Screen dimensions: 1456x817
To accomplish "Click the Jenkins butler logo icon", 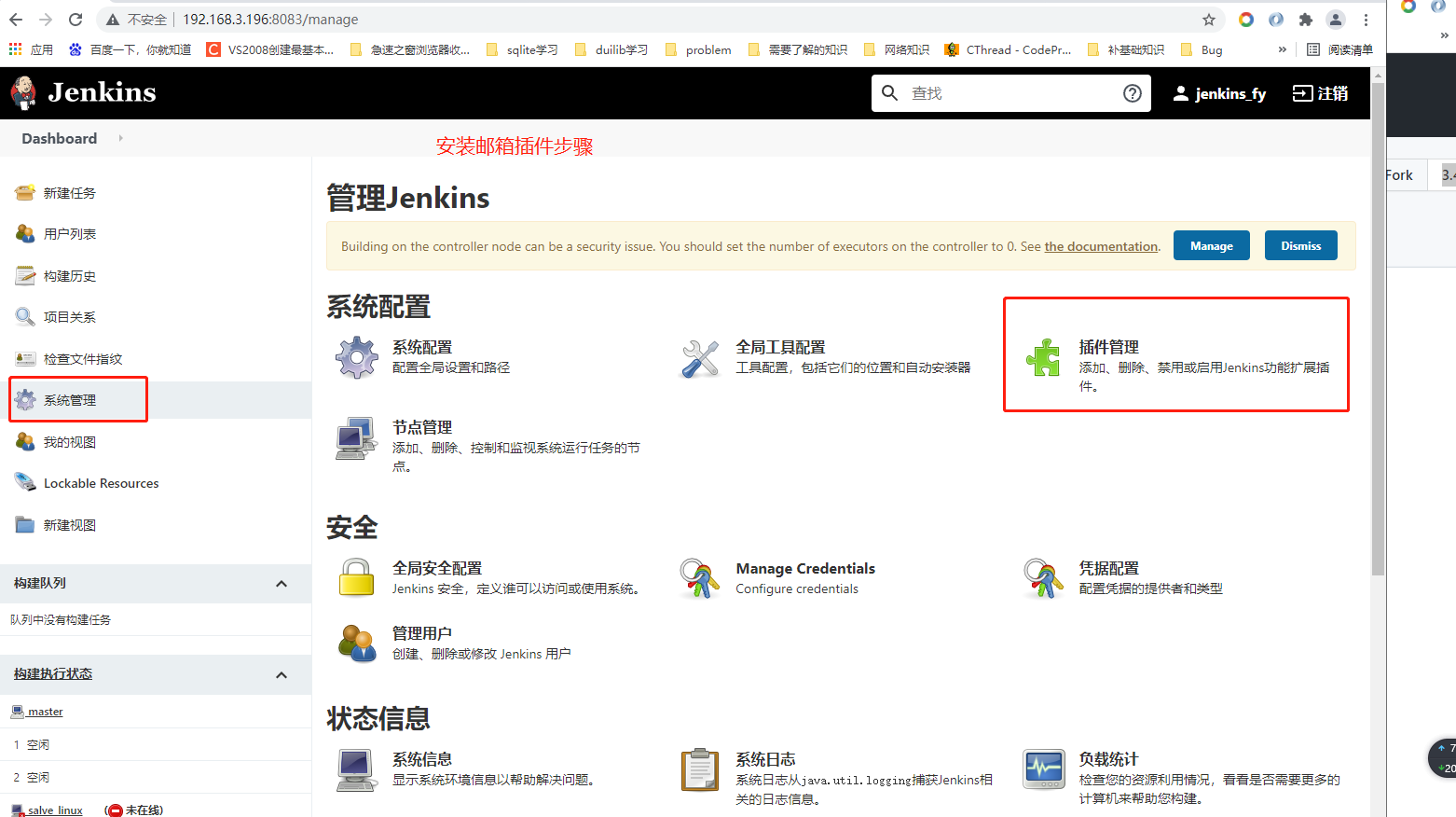I will [x=23, y=92].
